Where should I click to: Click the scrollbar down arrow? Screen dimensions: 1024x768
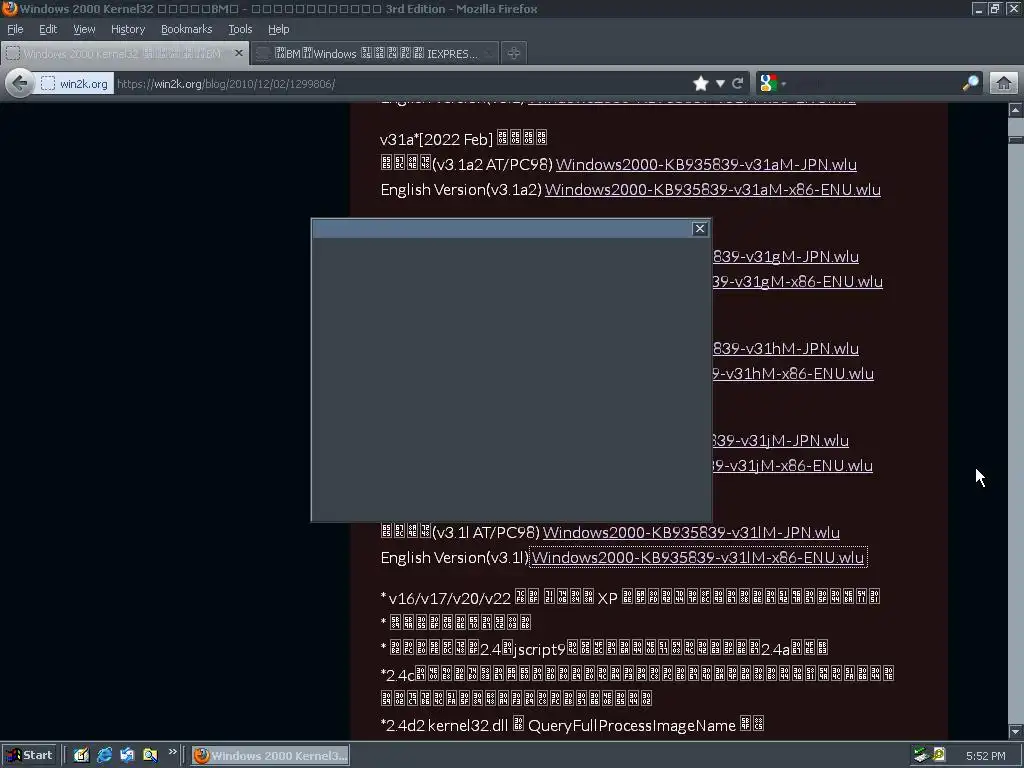pos(1015,732)
